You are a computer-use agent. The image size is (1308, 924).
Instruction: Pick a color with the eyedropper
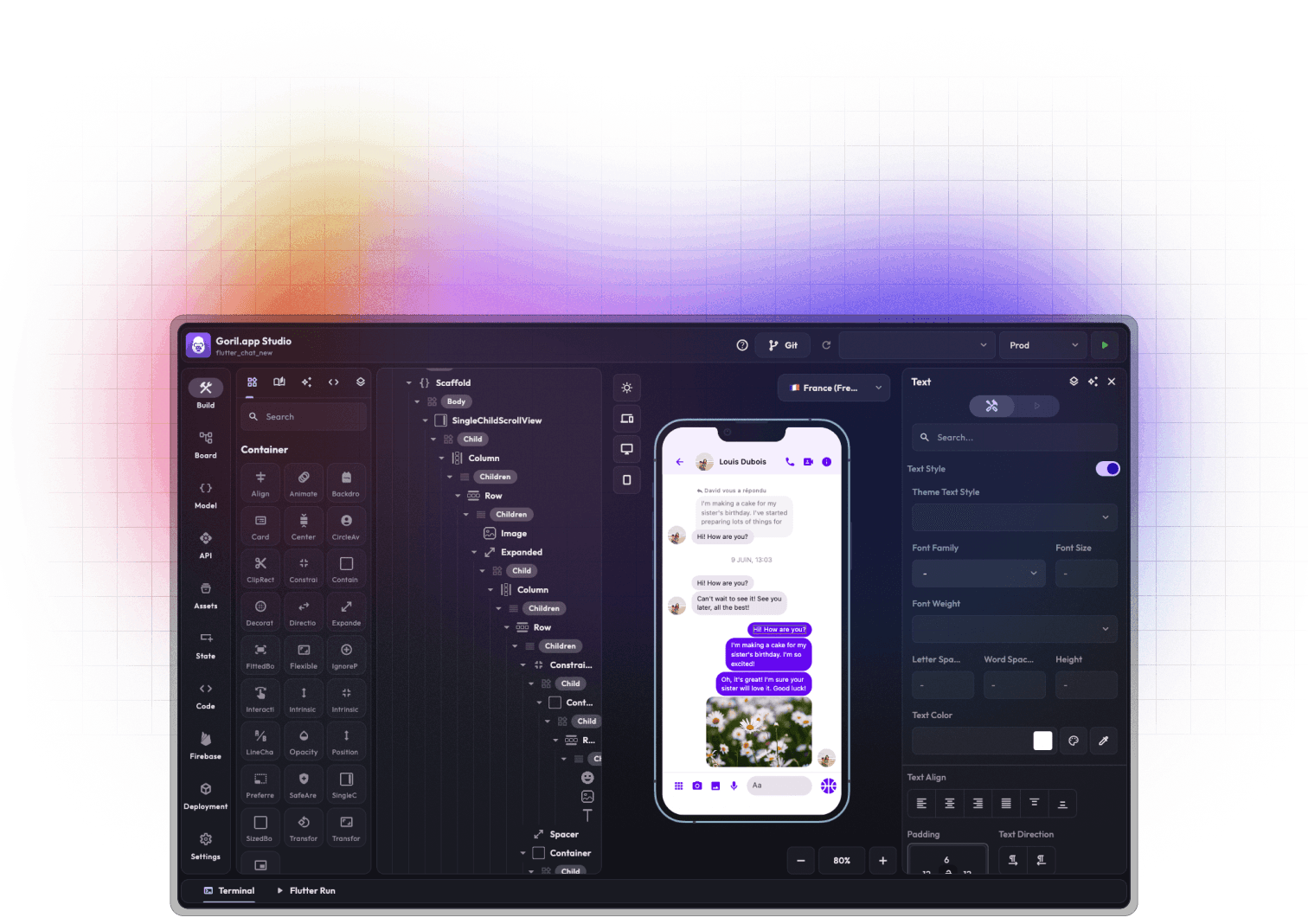(1104, 741)
